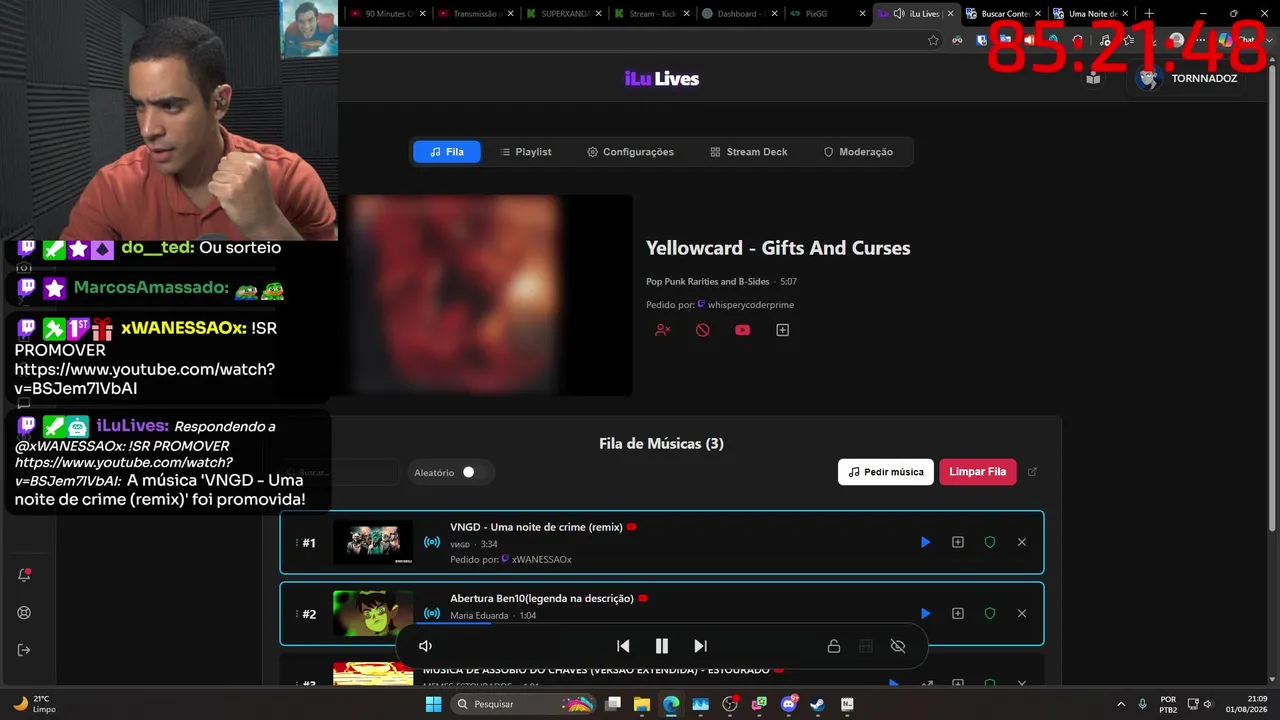Open Discord from the taskbar
Image resolution: width=1280 pixels, height=720 pixels.
(789, 704)
